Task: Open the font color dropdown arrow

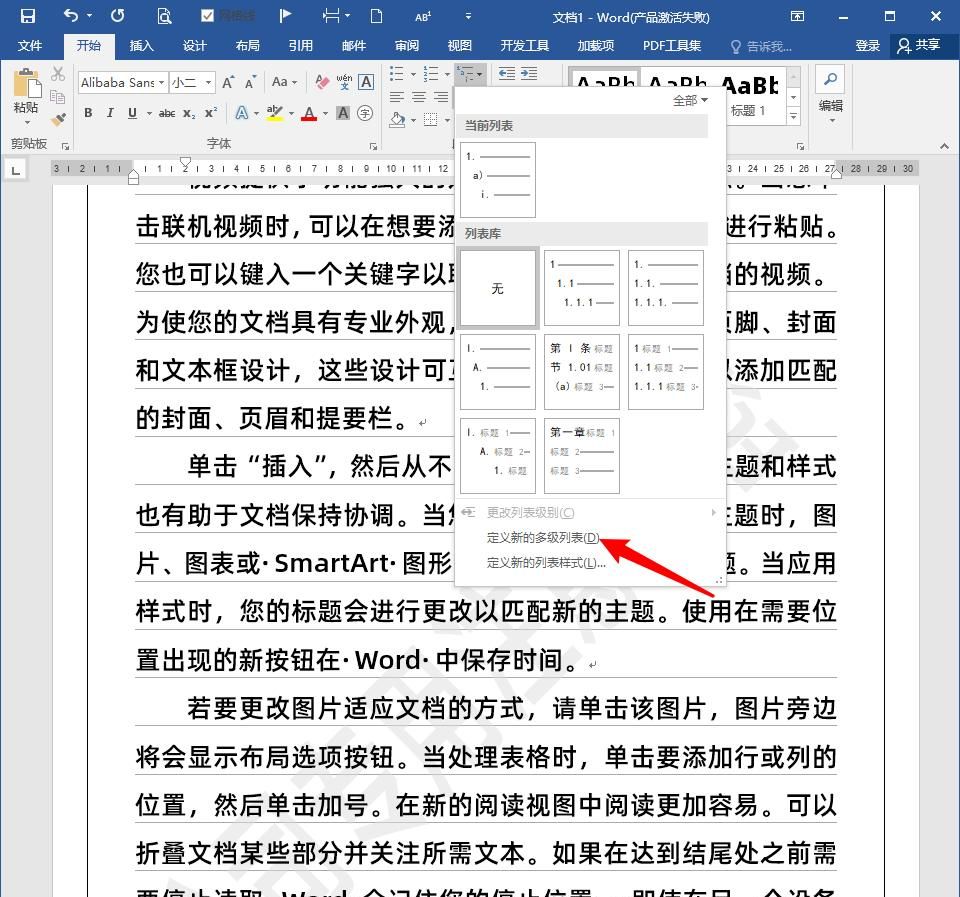Action: [x=324, y=114]
